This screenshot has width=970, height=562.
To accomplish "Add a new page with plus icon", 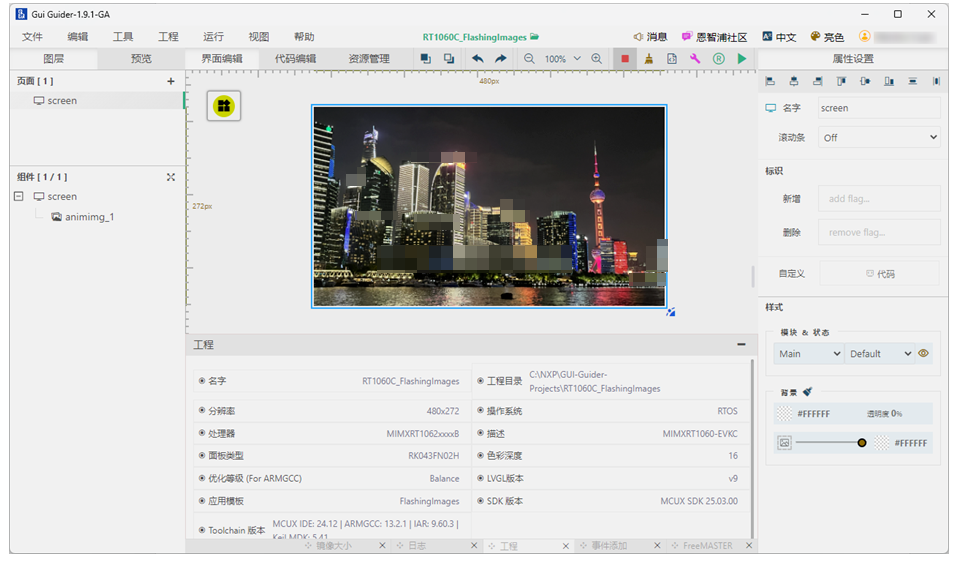I will (x=171, y=81).
